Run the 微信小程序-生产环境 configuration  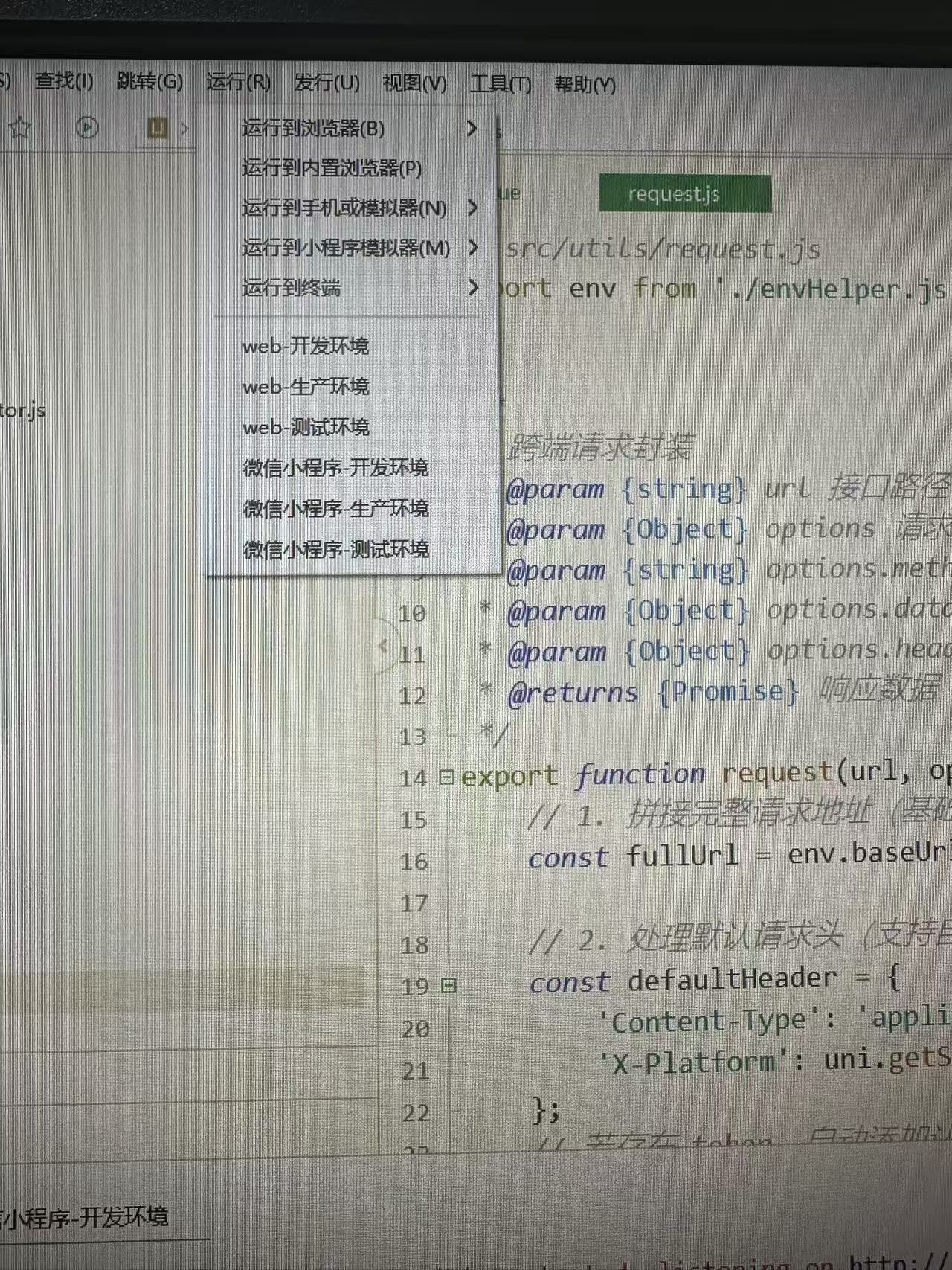pyautogui.click(x=335, y=509)
